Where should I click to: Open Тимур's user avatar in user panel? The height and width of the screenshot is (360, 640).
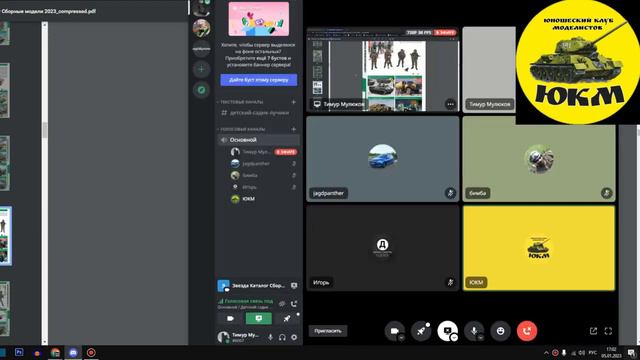pos(223,337)
